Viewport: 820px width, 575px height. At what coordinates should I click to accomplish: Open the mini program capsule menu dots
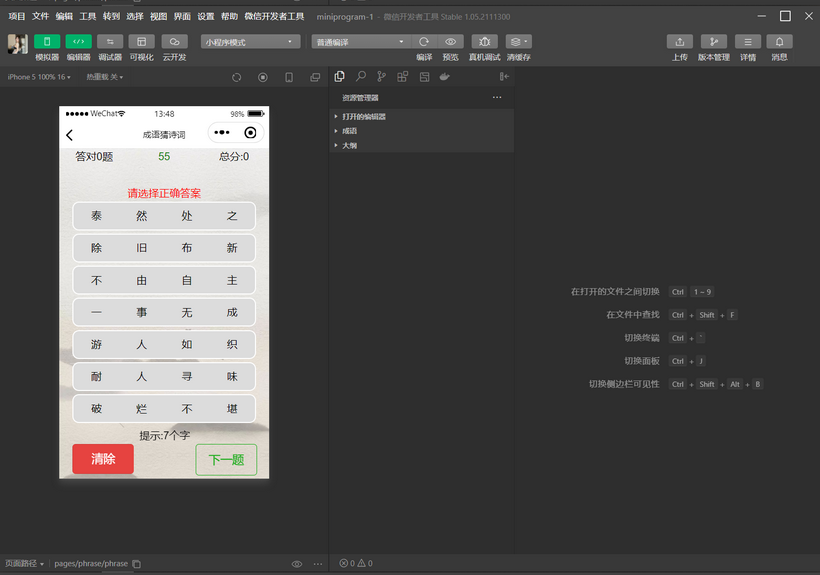pos(222,132)
